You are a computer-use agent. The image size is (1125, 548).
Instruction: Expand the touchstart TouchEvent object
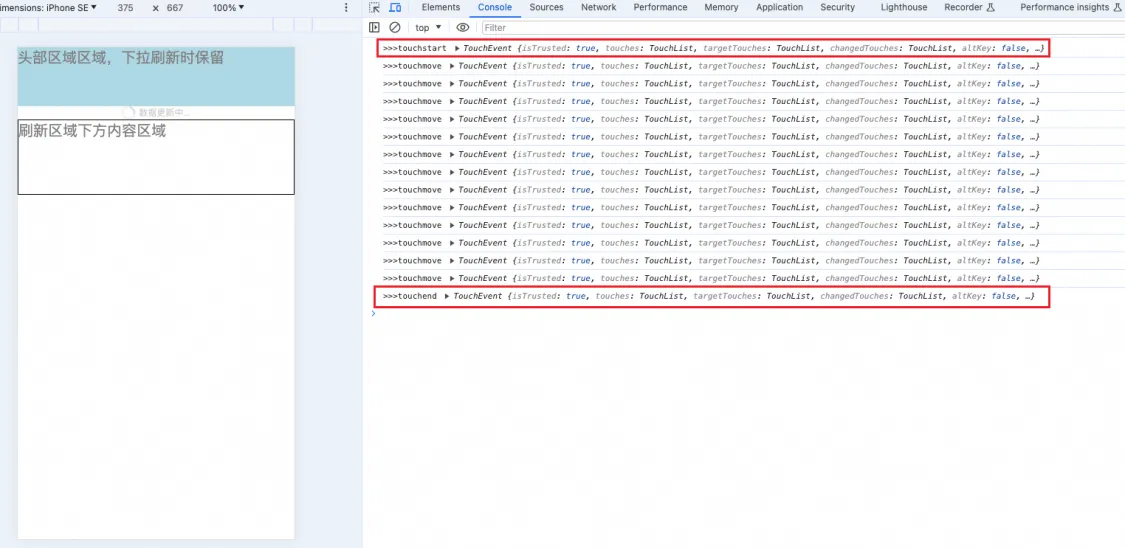coord(458,48)
